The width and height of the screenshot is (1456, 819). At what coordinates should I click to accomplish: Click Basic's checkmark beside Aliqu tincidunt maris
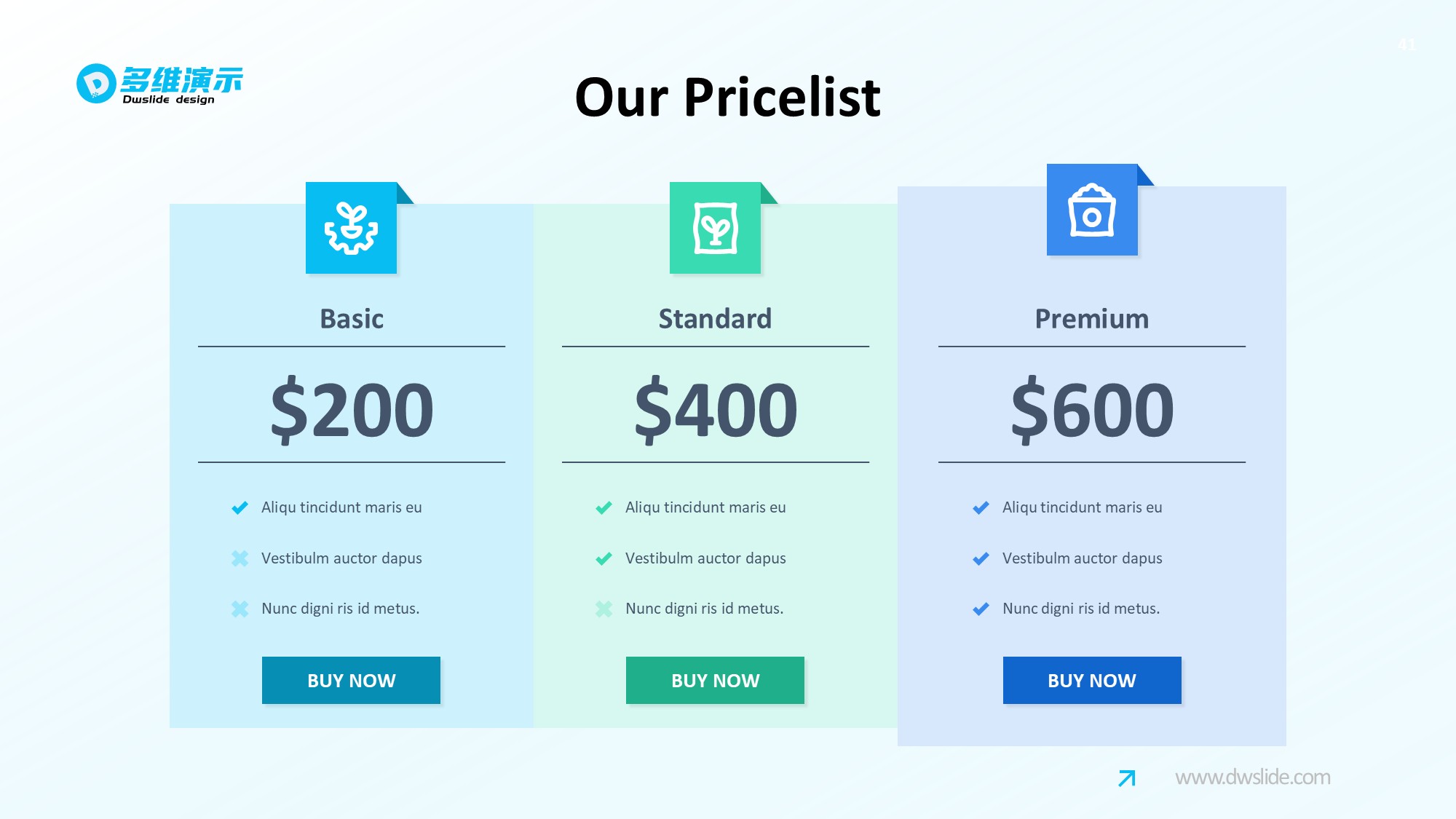pos(240,507)
